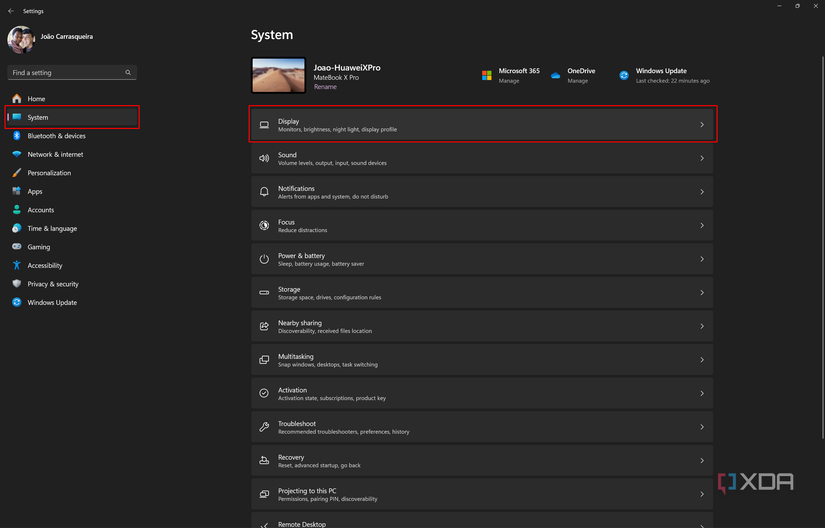Click the back arrow in Settings title bar
Viewport: 825px width, 528px height.
(11, 11)
